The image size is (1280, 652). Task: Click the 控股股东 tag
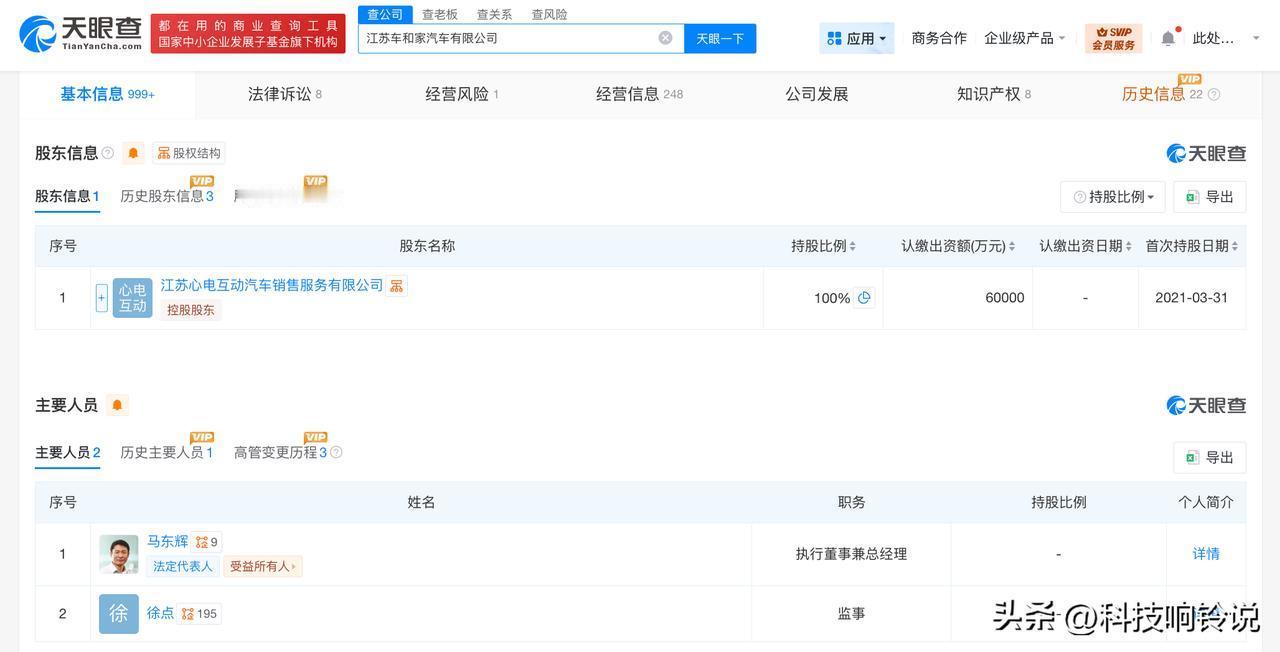click(x=190, y=310)
